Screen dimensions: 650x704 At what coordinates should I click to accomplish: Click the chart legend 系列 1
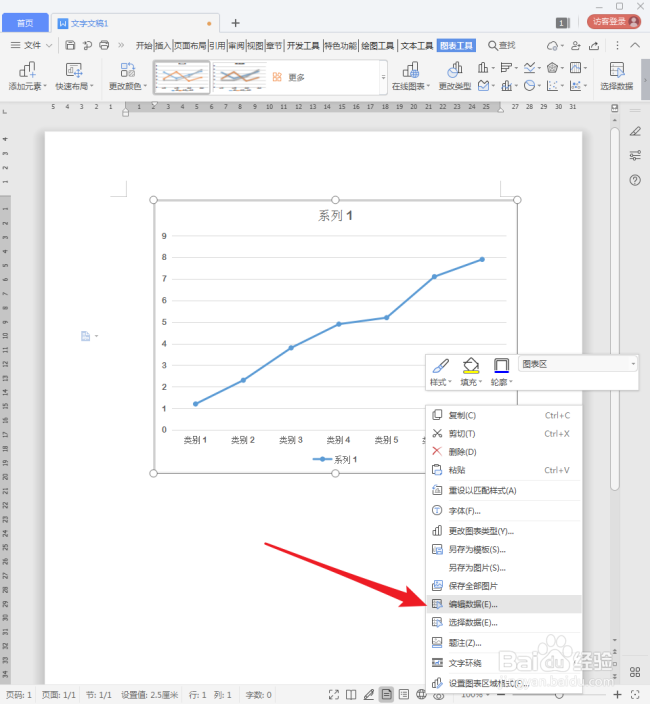[x=335, y=459]
